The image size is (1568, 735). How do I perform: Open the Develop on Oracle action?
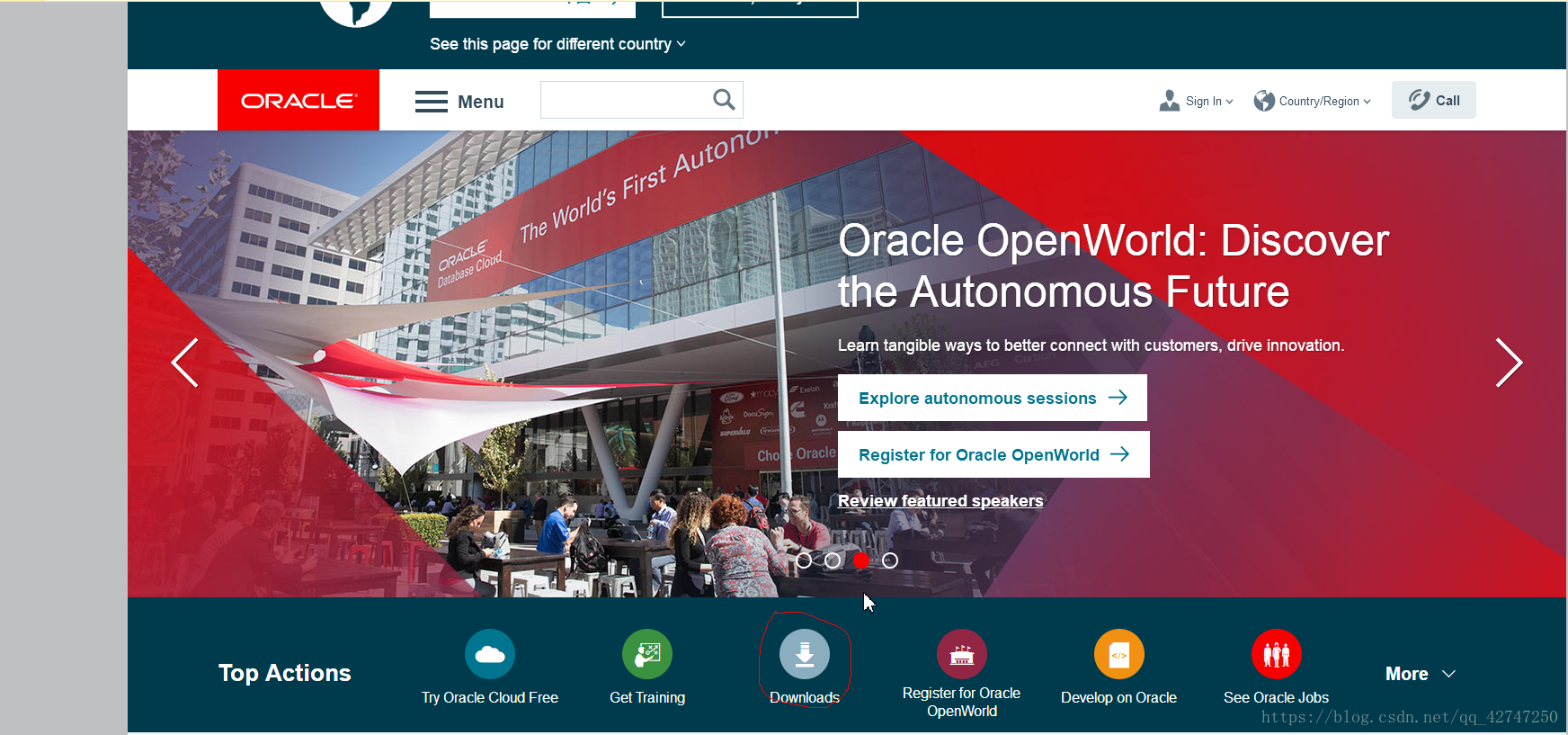1118,667
